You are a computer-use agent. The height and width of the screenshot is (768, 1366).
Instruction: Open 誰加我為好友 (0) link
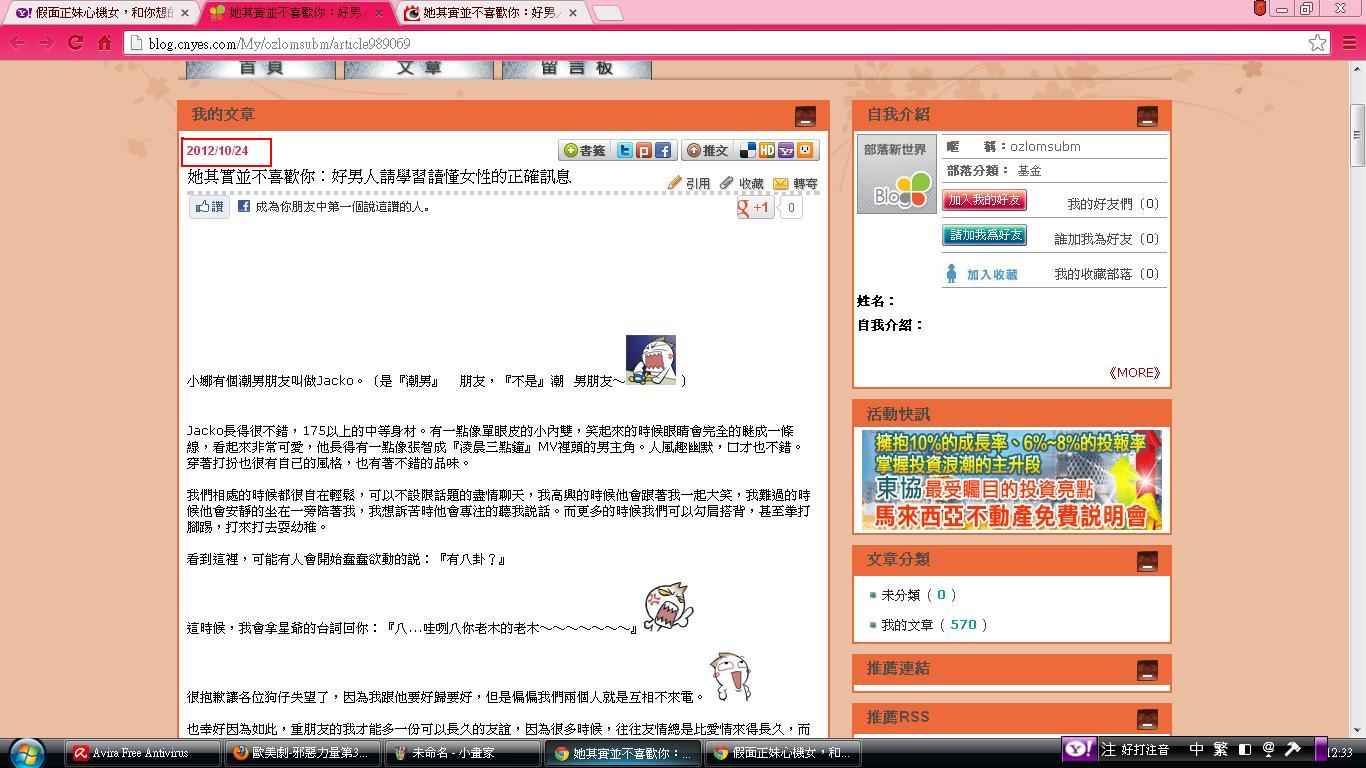click(x=1106, y=239)
